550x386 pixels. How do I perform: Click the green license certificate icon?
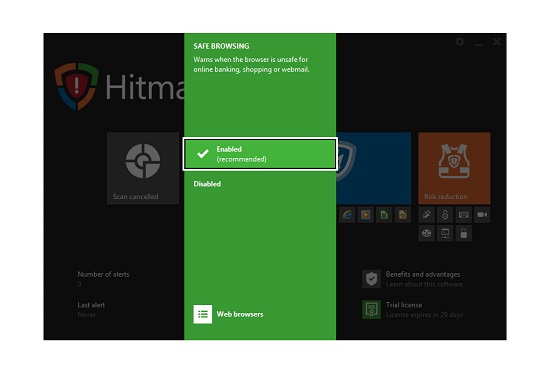371,310
